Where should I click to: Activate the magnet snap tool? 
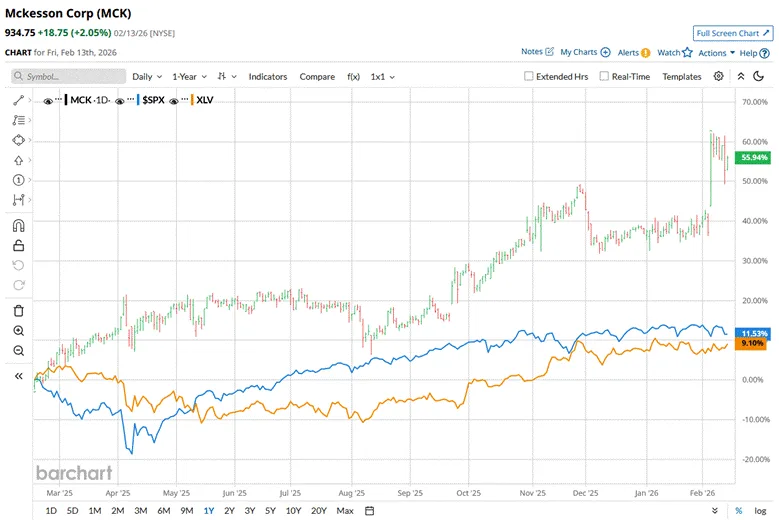(x=18, y=225)
